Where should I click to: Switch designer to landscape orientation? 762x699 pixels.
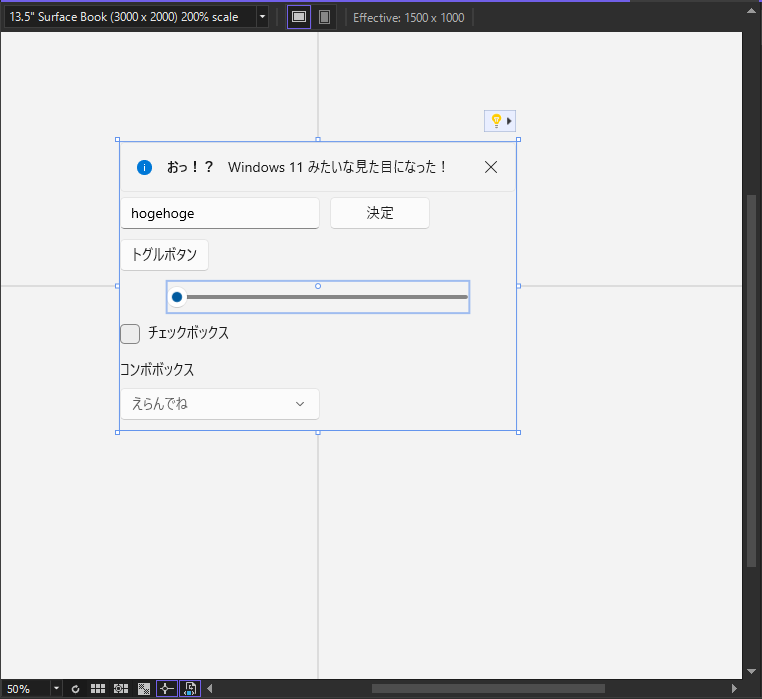click(x=299, y=17)
